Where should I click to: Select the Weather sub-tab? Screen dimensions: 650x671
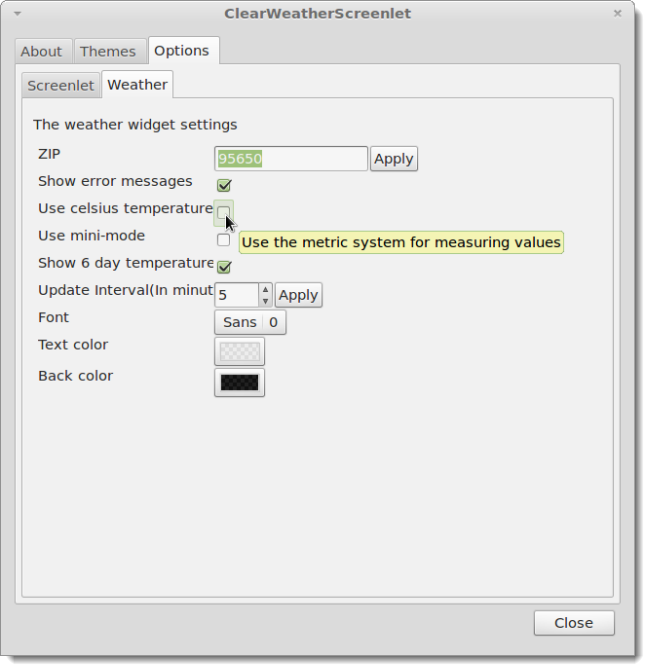137,84
